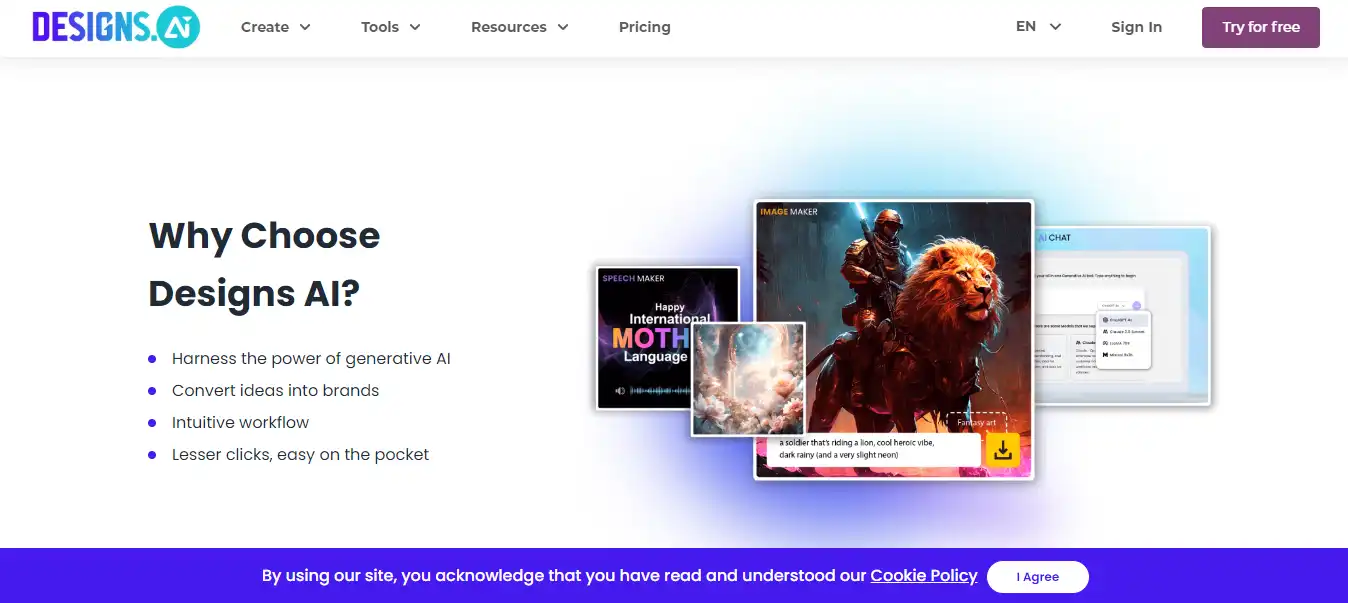1348x603 pixels.
Task: Click the speaker icon in Speech Maker card
Action: point(621,391)
